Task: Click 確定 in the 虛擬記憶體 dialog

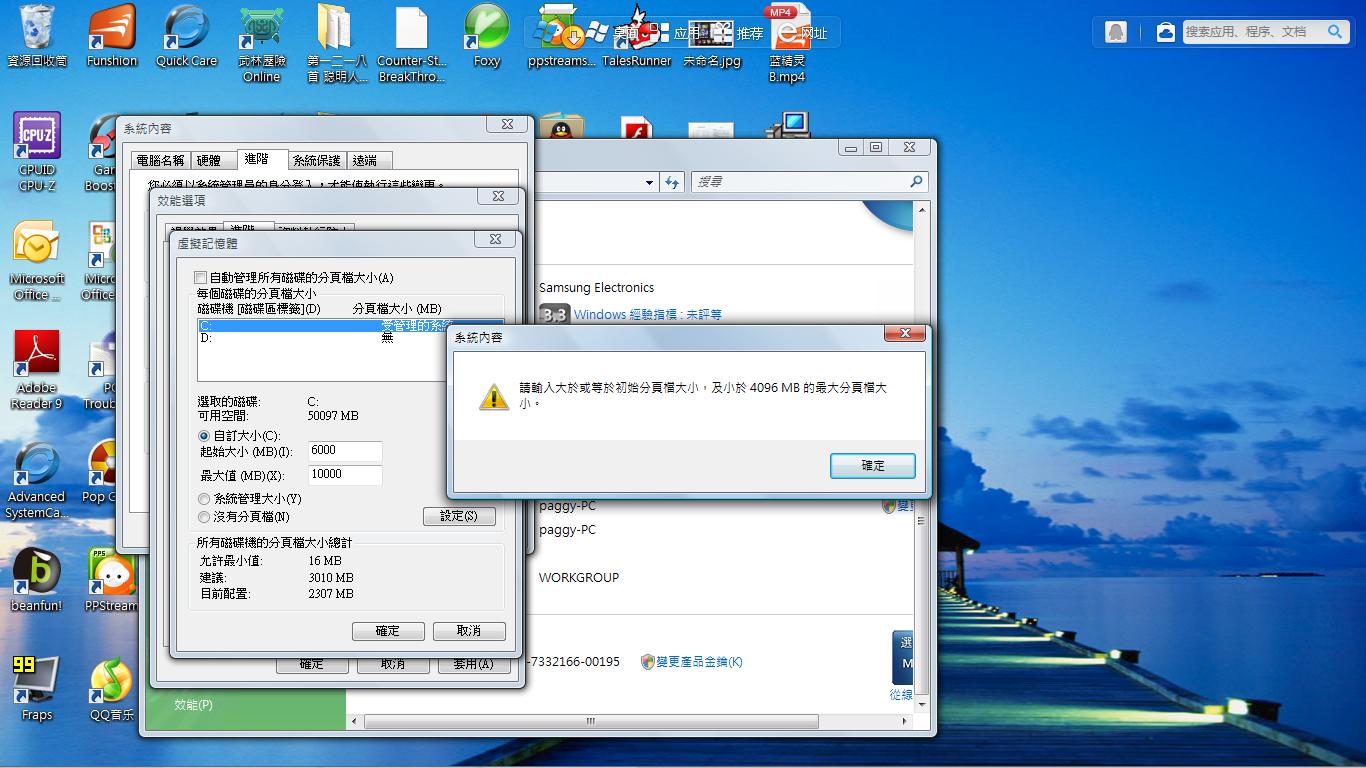Action: coord(387,631)
